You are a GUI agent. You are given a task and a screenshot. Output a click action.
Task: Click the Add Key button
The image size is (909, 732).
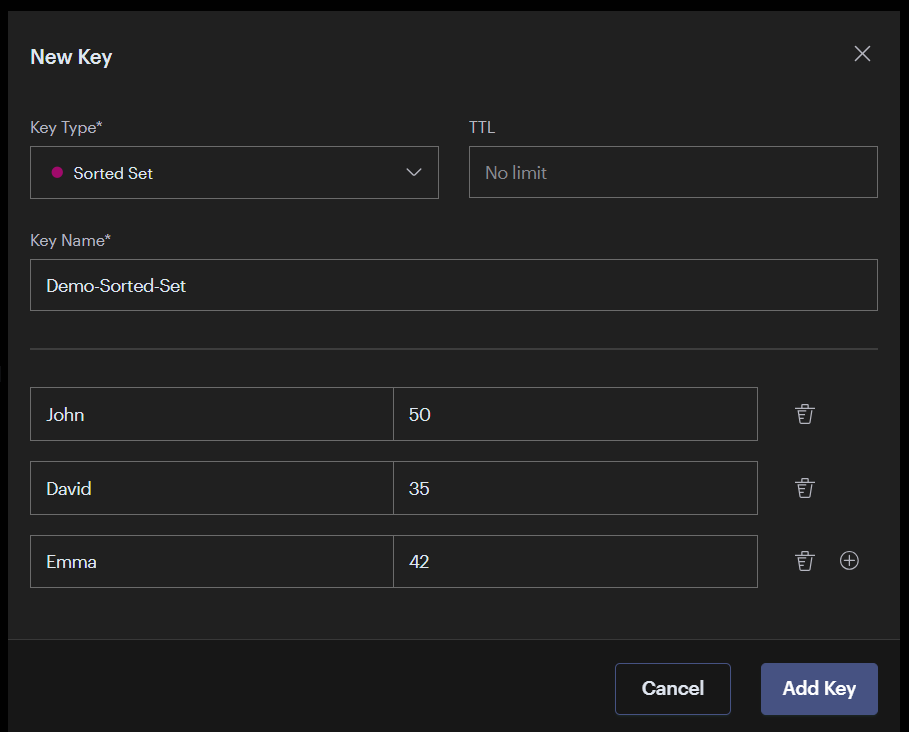pos(819,688)
